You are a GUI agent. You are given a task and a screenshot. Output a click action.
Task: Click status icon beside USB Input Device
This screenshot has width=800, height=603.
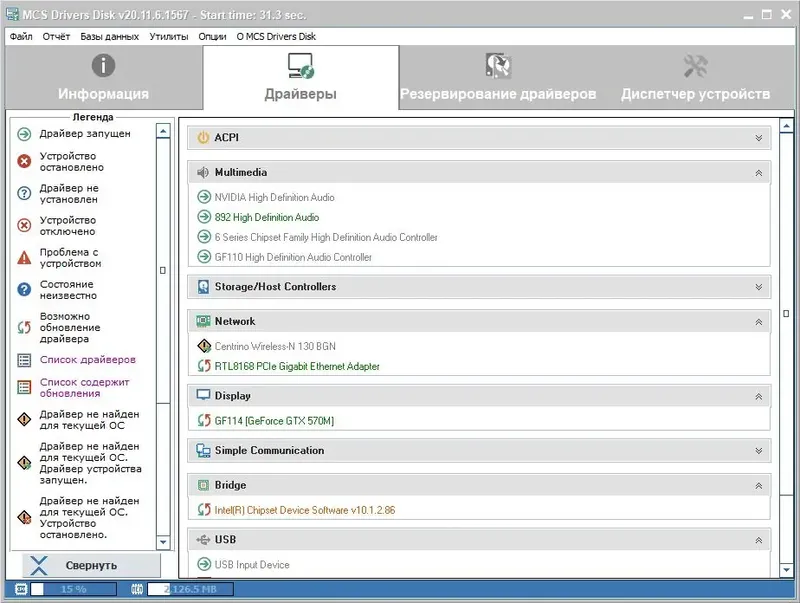(x=204, y=564)
